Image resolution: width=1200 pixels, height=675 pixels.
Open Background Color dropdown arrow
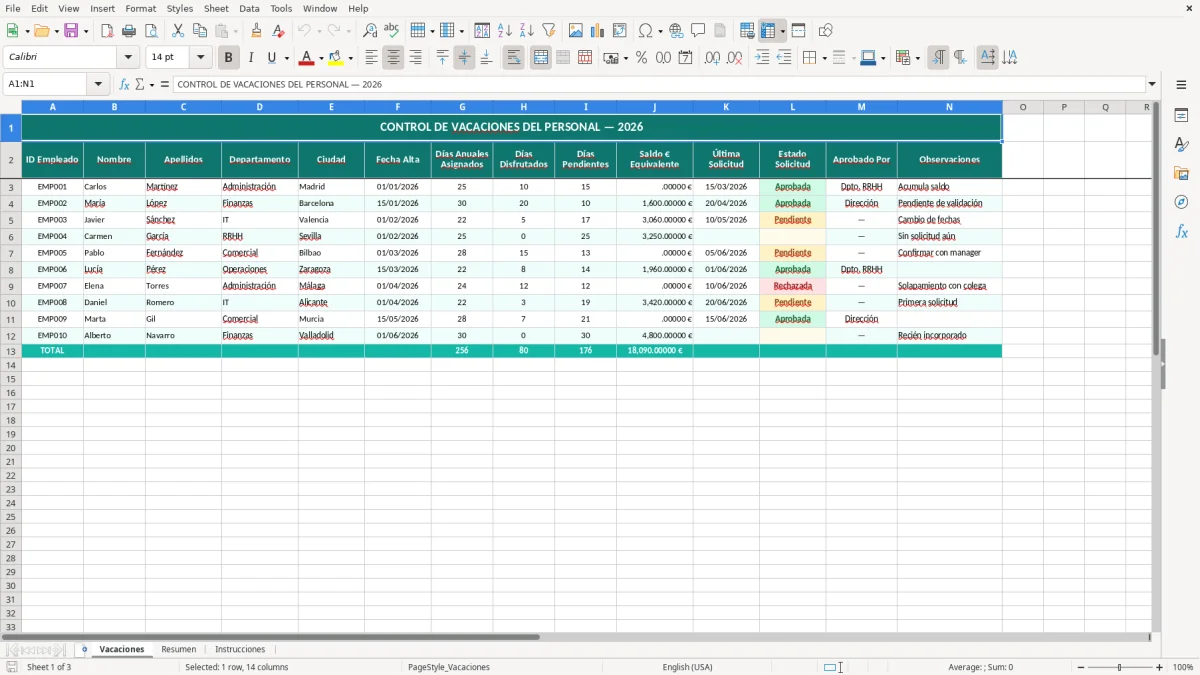(x=350, y=58)
